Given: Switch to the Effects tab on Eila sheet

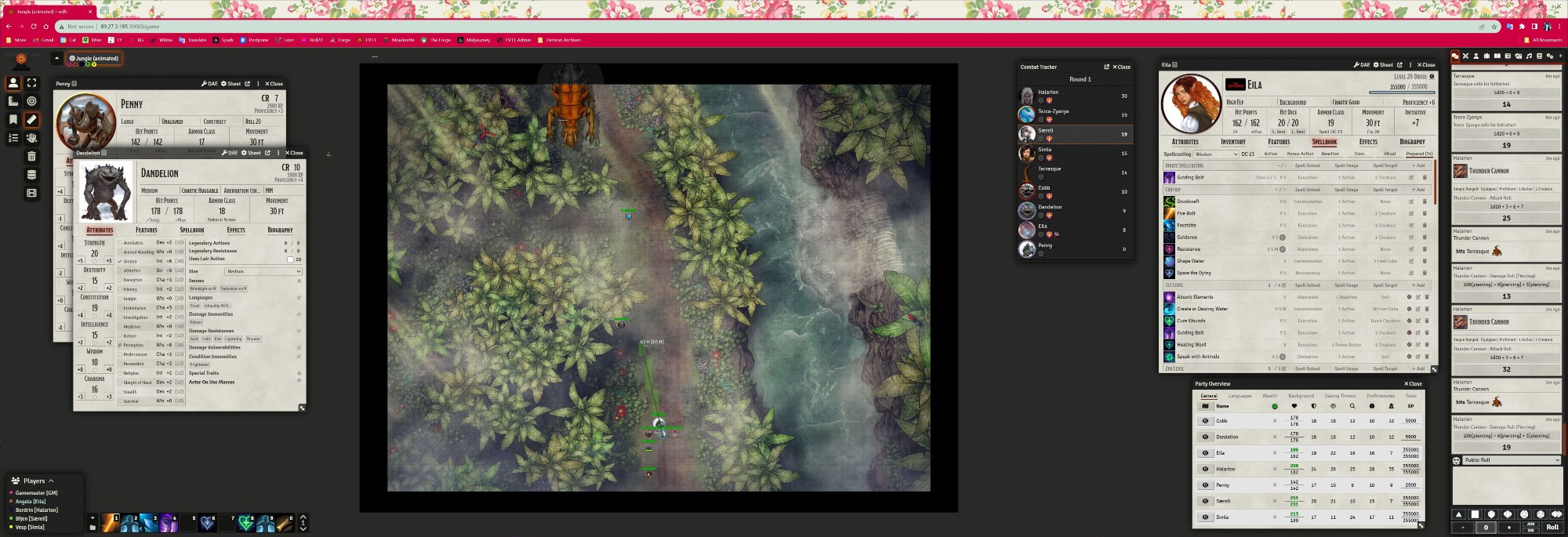Looking at the screenshot, I should [x=1368, y=142].
